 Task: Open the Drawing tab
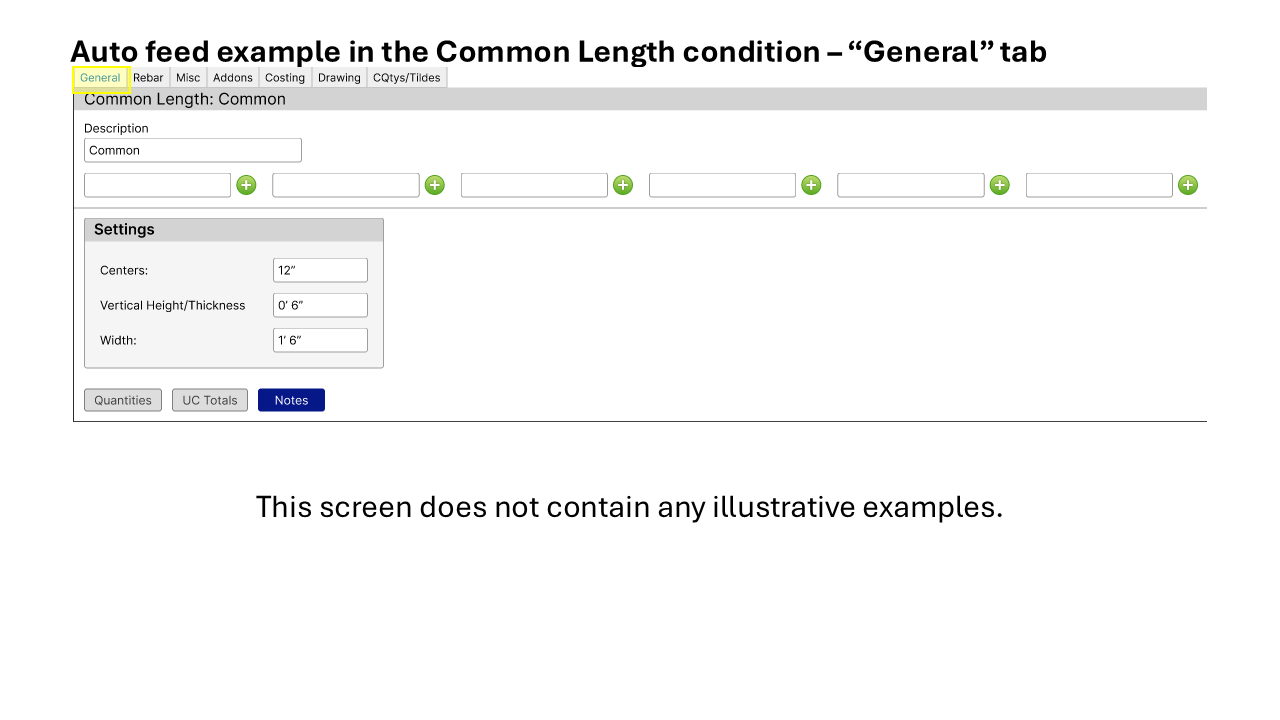coord(339,78)
